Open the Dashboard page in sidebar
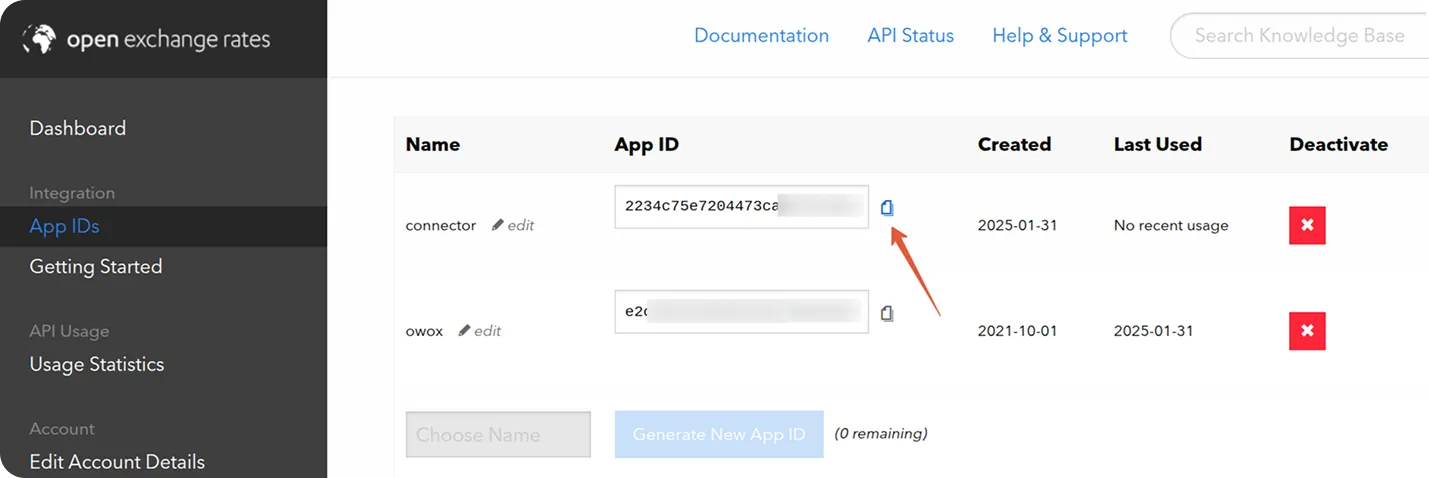 pyautogui.click(x=78, y=128)
